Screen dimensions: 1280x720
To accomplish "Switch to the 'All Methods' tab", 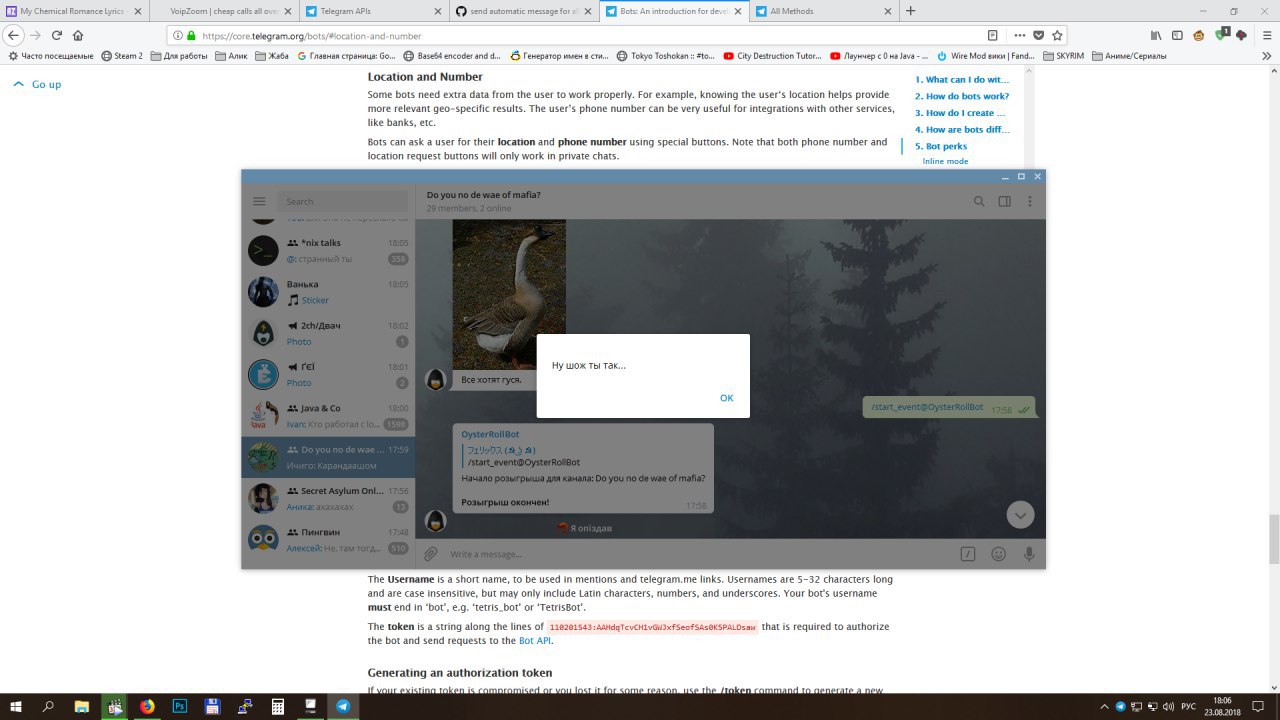I will (x=824, y=11).
